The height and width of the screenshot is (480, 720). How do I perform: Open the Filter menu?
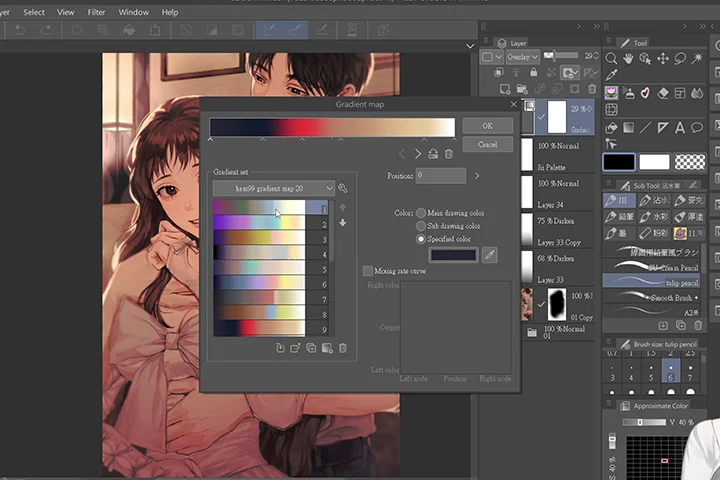96,12
